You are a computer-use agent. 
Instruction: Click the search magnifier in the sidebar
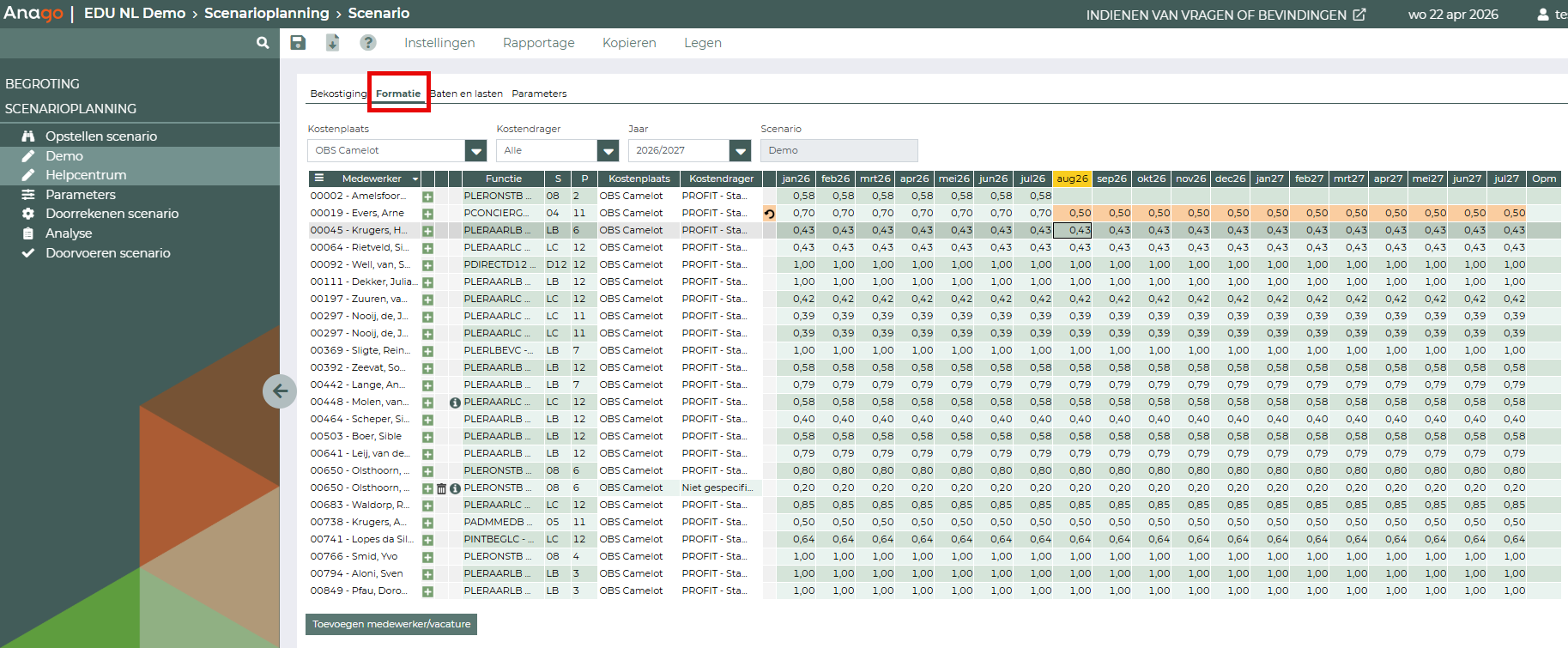pyautogui.click(x=263, y=43)
